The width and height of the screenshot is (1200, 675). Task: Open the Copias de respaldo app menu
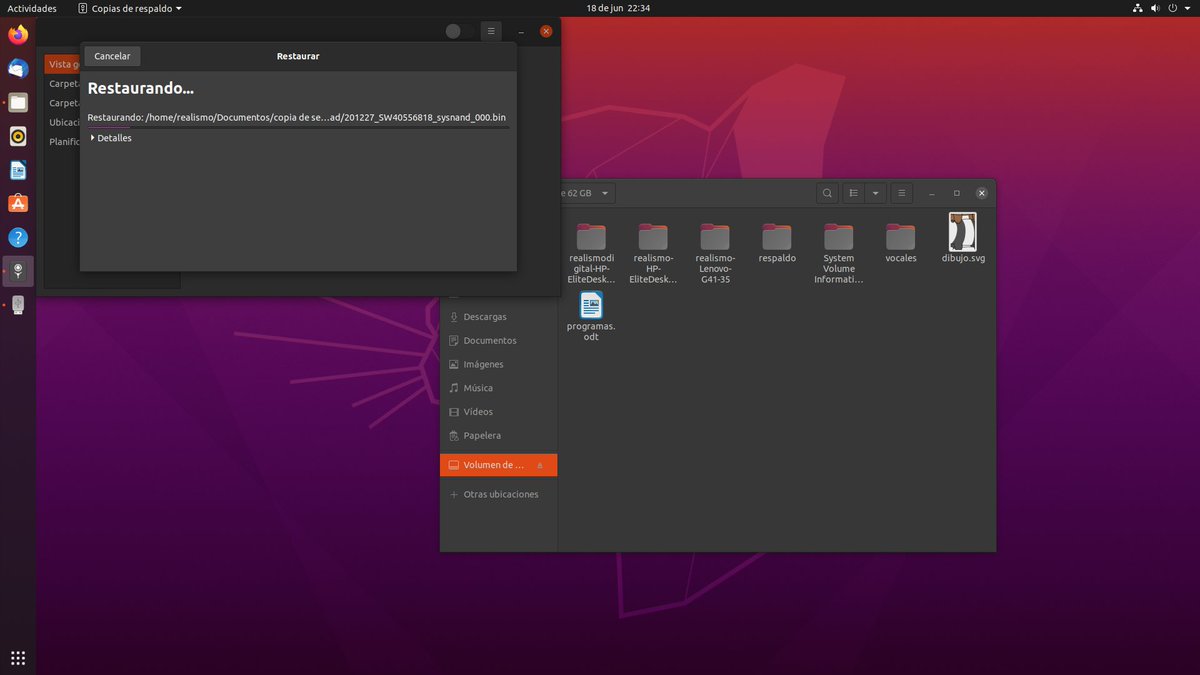pos(130,8)
